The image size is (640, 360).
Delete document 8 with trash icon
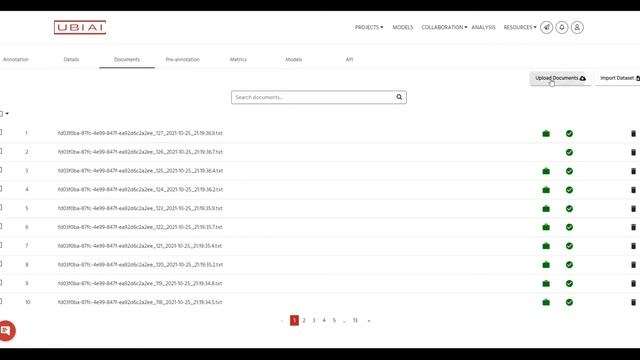633,265
